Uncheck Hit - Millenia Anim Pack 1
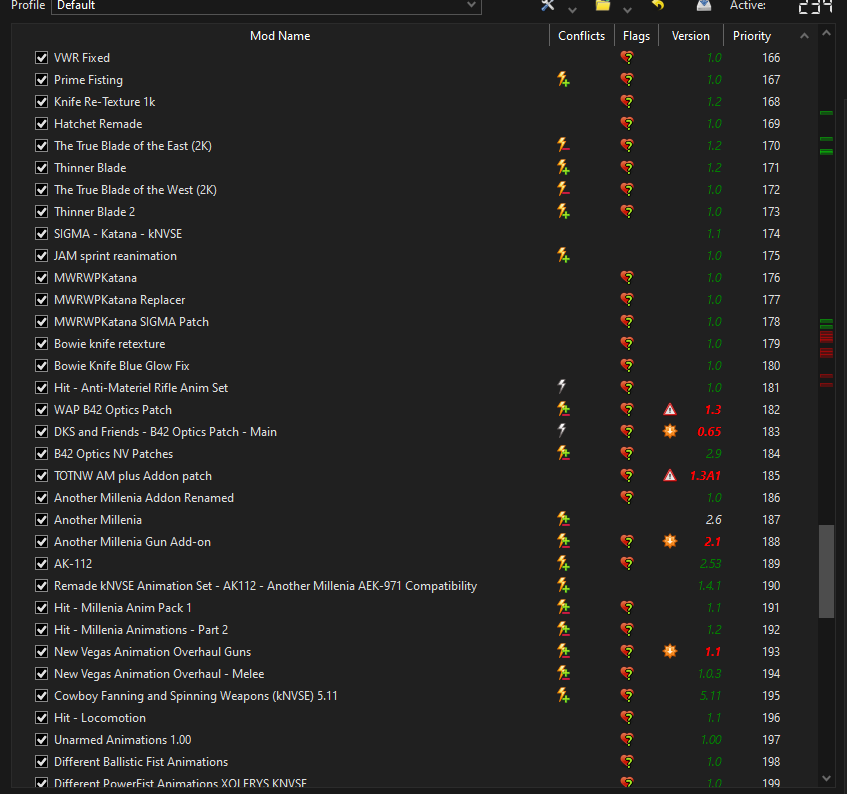 point(42,608)
